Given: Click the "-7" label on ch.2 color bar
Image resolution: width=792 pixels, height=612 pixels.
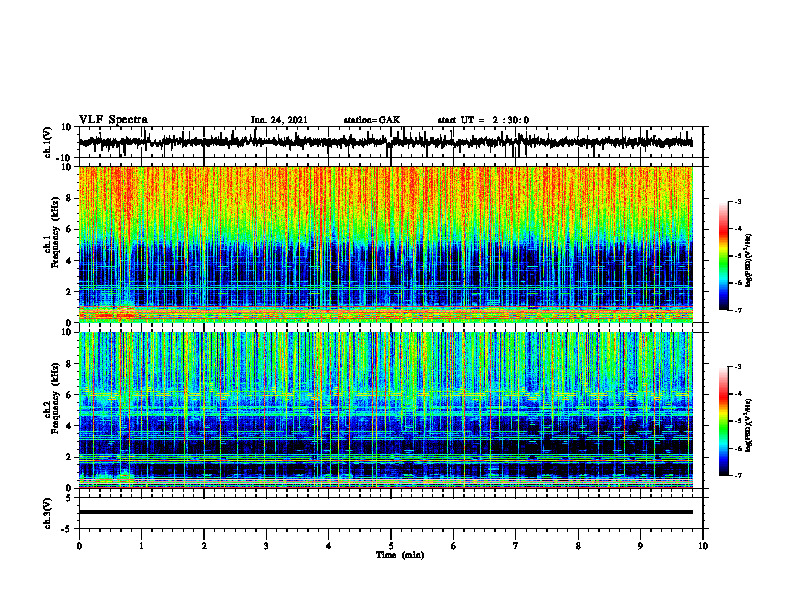Looking at the screenshot, I should (x=738, y=476).
